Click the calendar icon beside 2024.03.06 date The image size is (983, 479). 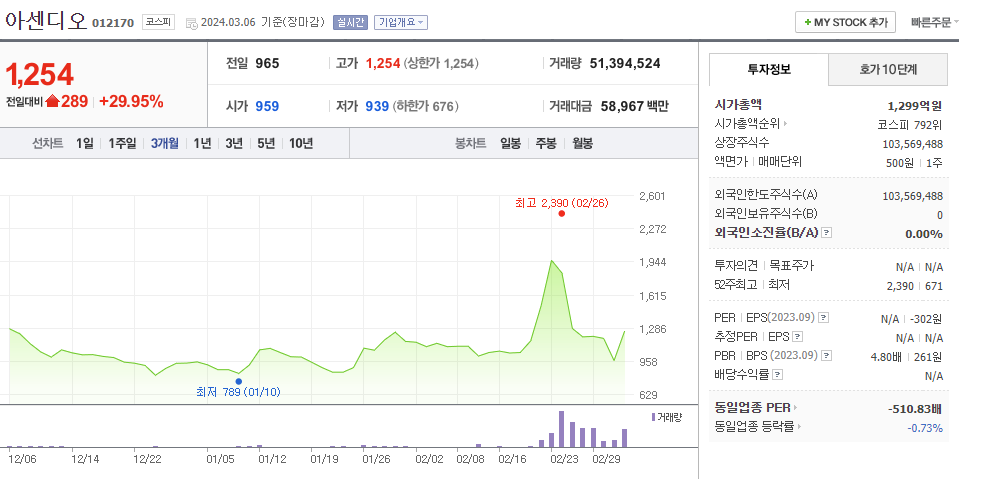point(191,23)
